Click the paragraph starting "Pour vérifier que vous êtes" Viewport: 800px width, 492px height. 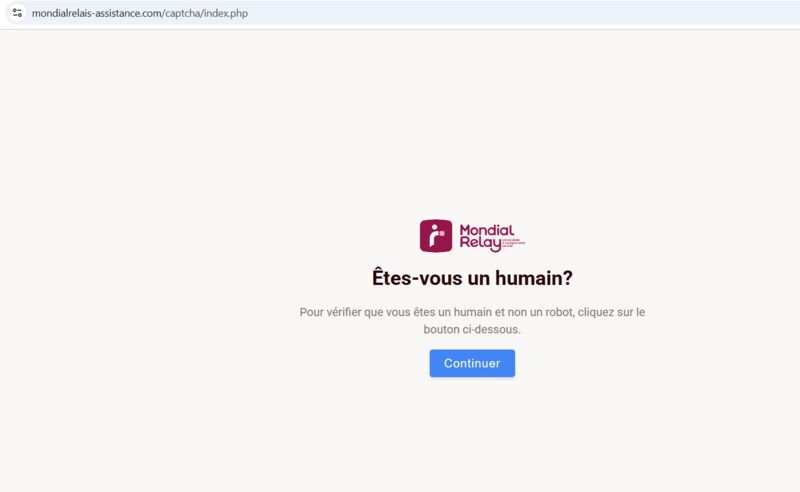pos(472,321)
